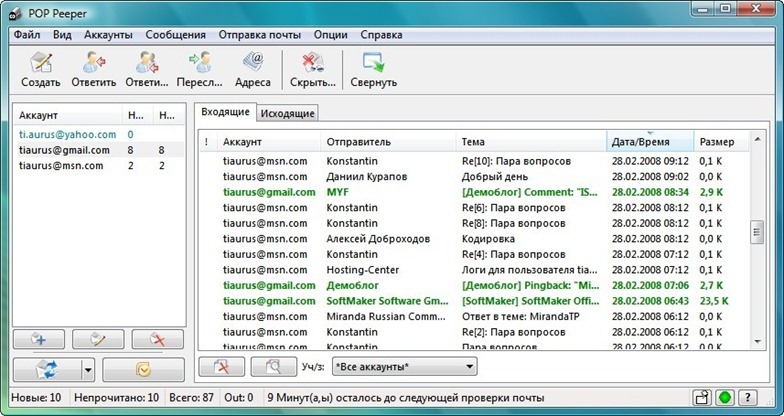This screenshot has height=416, width=784.
Task: Click the ! priority column header
Action: (x=208, y=142)
